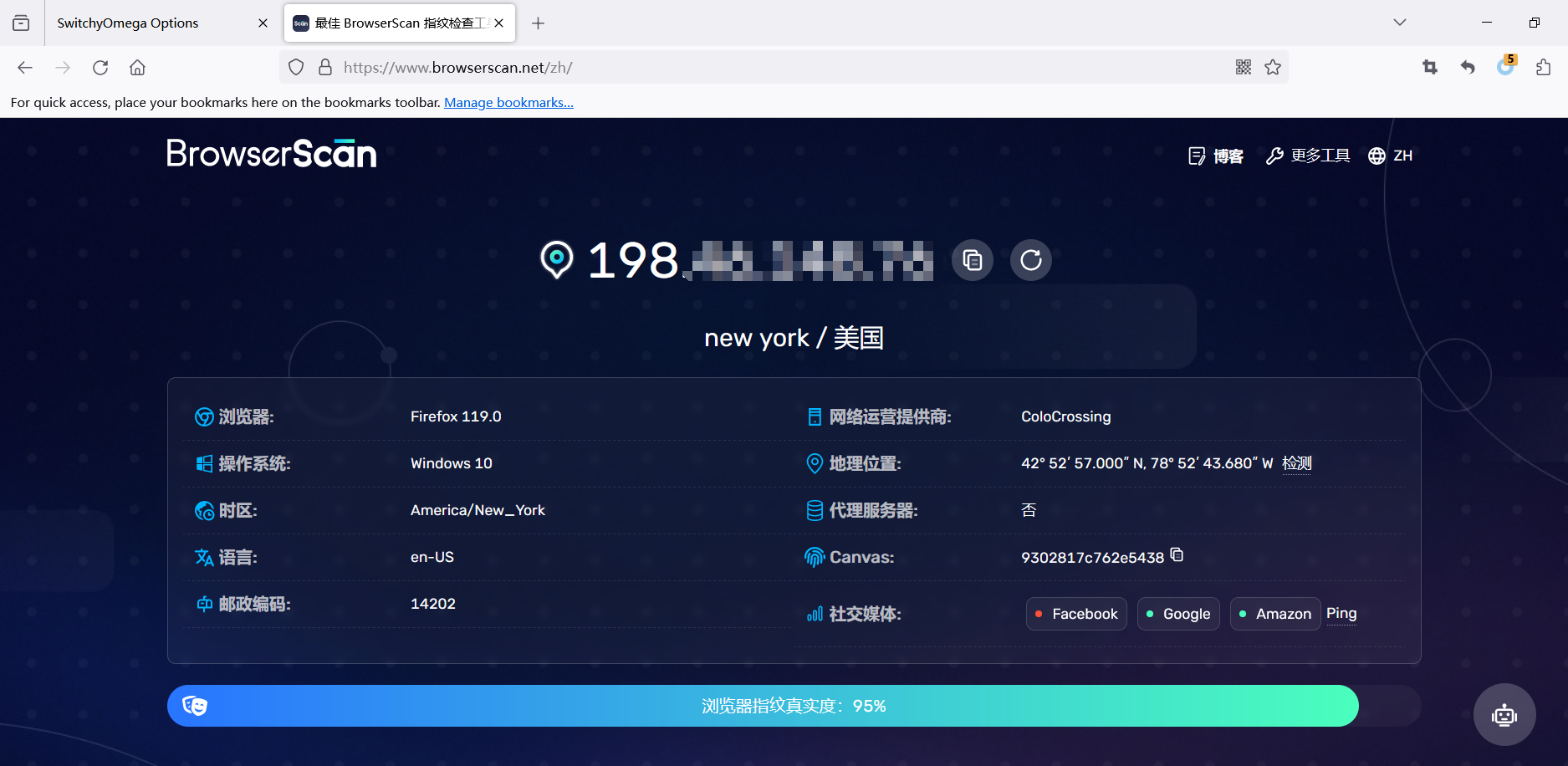
Task: Close the BrowserScan tab
Action: pyautogui.click(x=499, y=23)
